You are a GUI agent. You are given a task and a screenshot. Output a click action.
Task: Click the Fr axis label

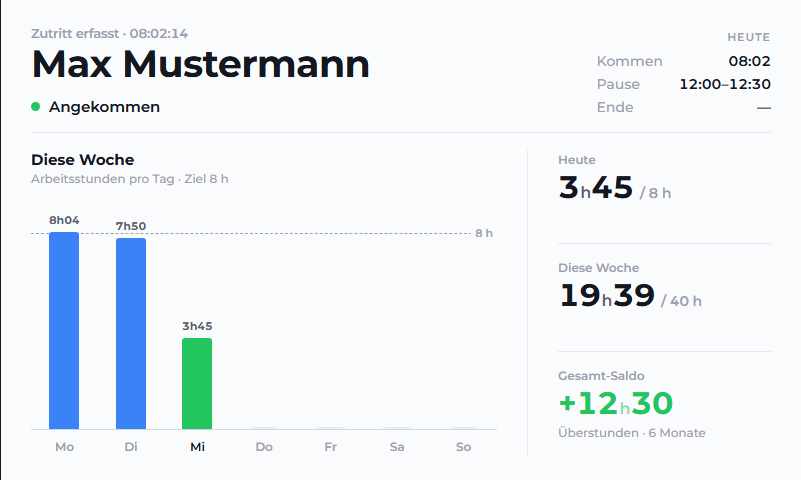[331, 447]
